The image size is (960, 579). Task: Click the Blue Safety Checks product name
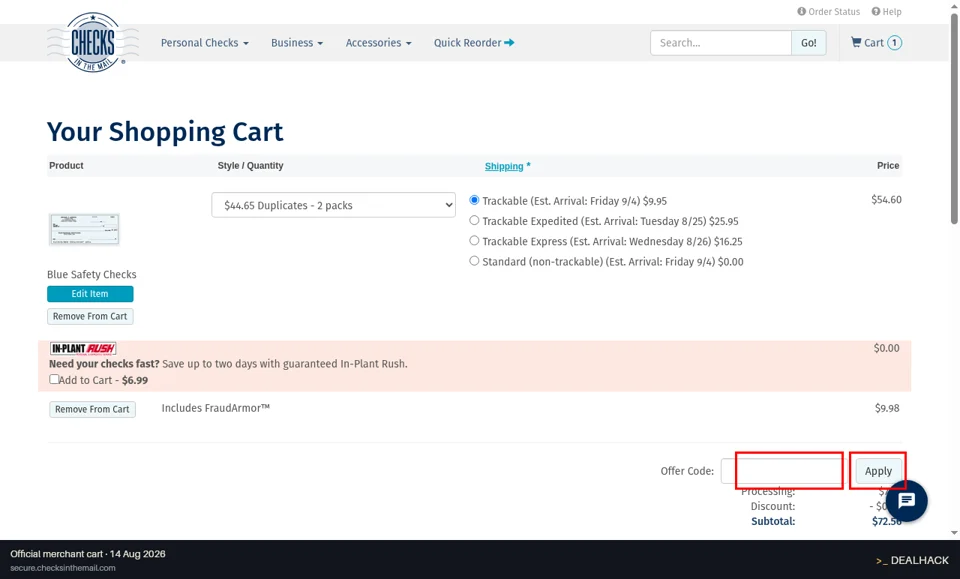tap(92, 275)
